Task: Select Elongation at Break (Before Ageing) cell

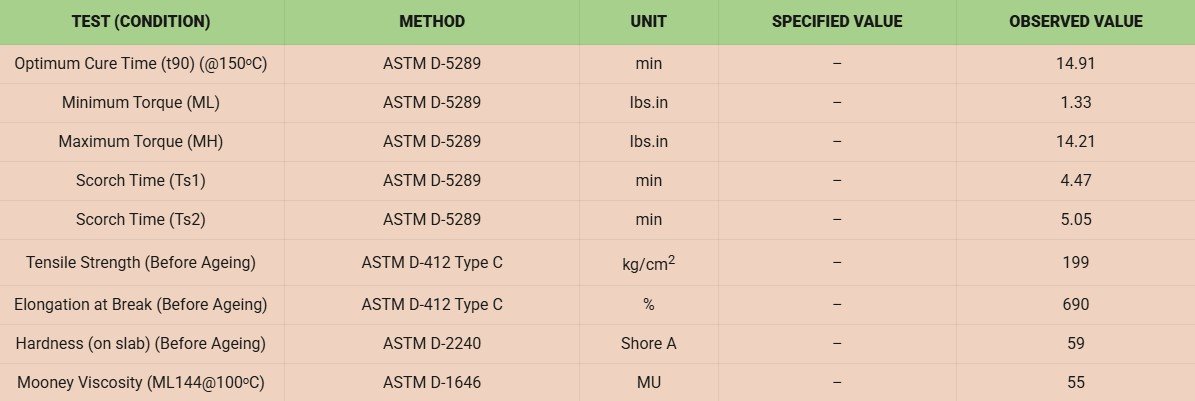Action: (141, 305)
